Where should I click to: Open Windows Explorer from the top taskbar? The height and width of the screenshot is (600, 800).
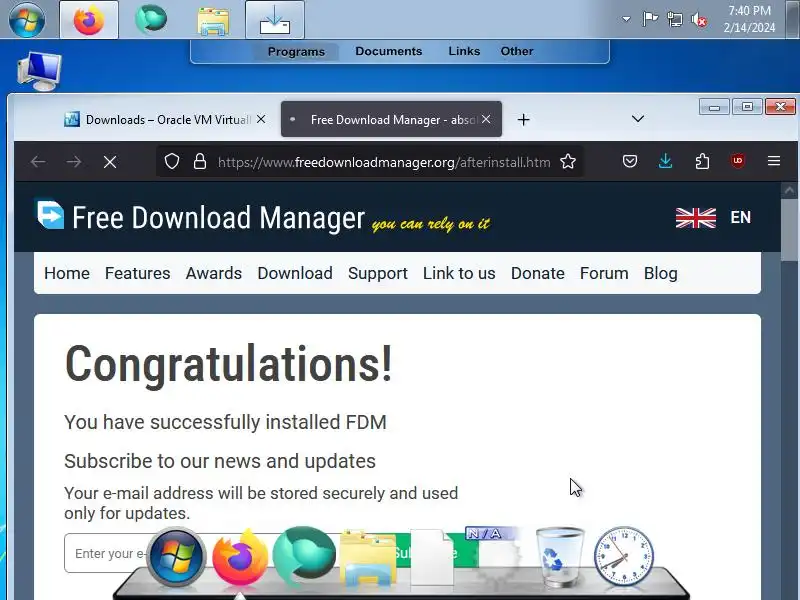213,21
